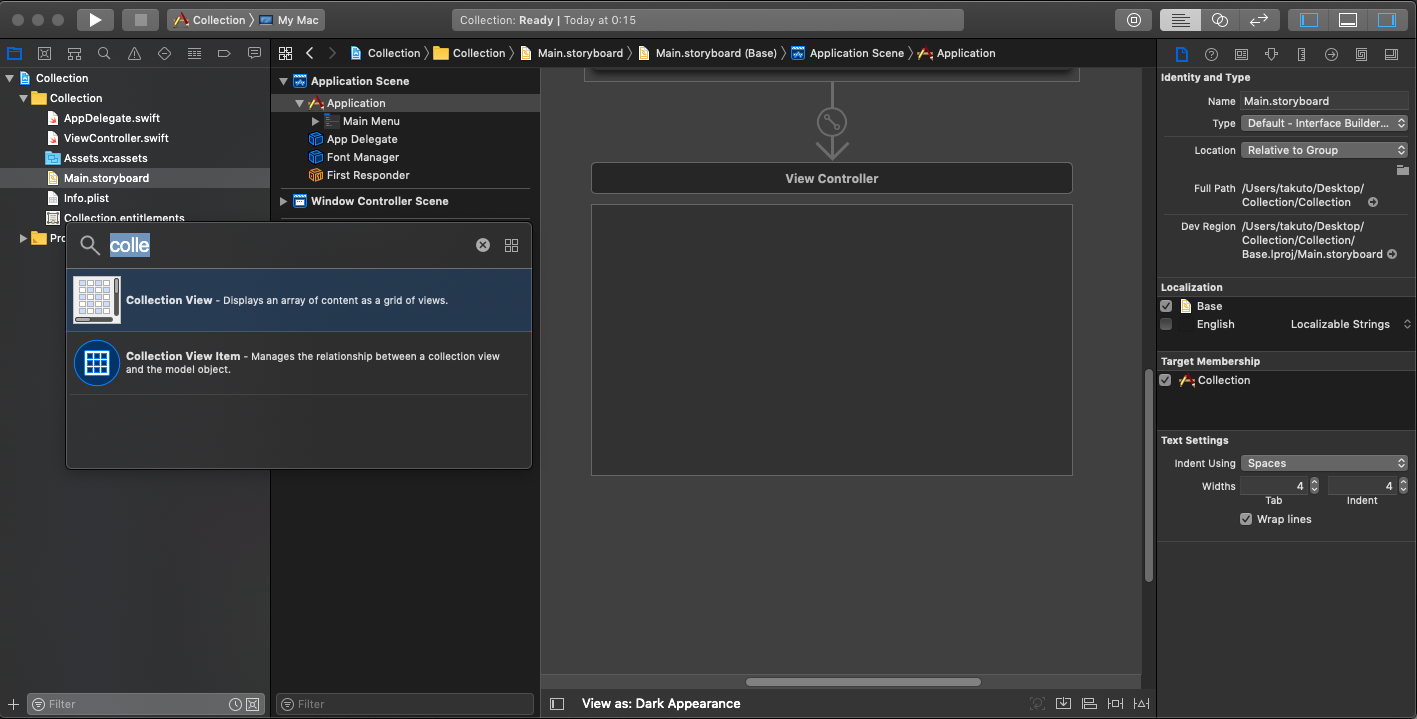Open the Align constraints menu

tap(1089, 704)
